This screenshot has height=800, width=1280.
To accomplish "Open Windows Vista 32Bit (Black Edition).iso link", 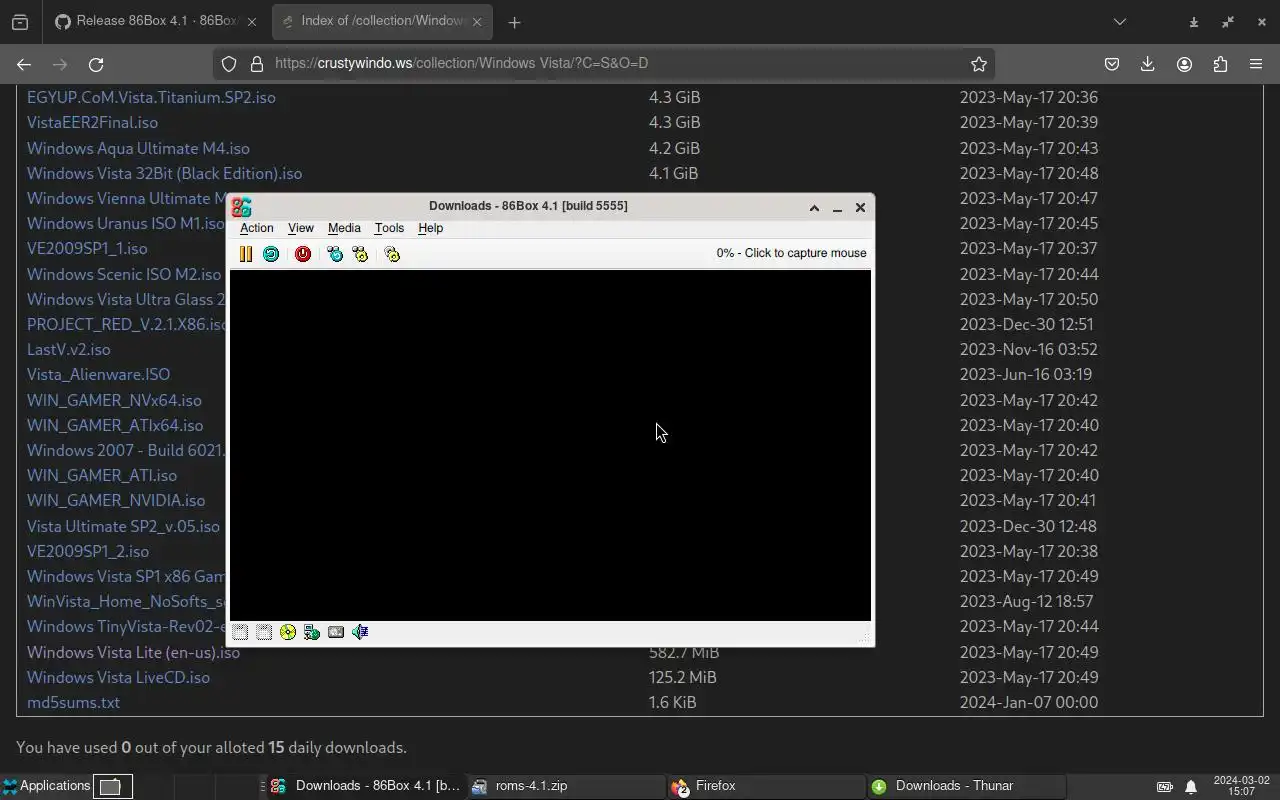I will [x=164, y=173].
